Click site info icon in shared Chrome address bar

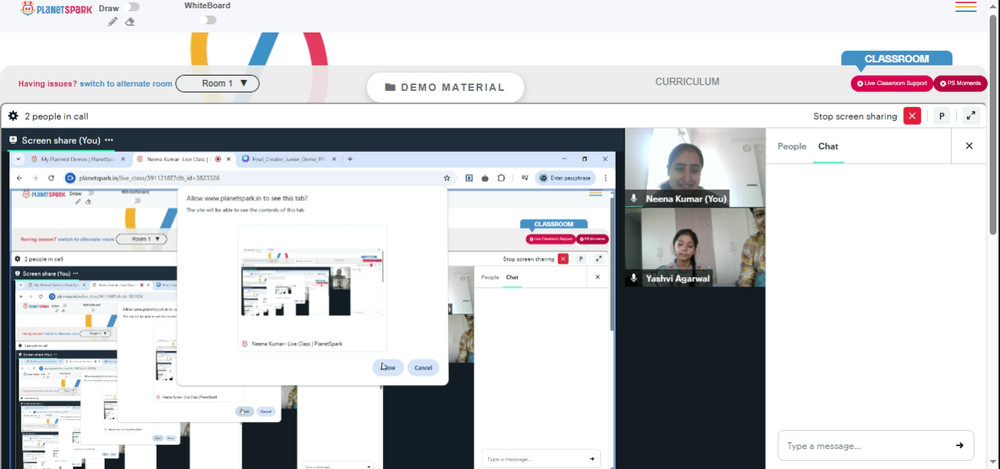tap(70, 178)
